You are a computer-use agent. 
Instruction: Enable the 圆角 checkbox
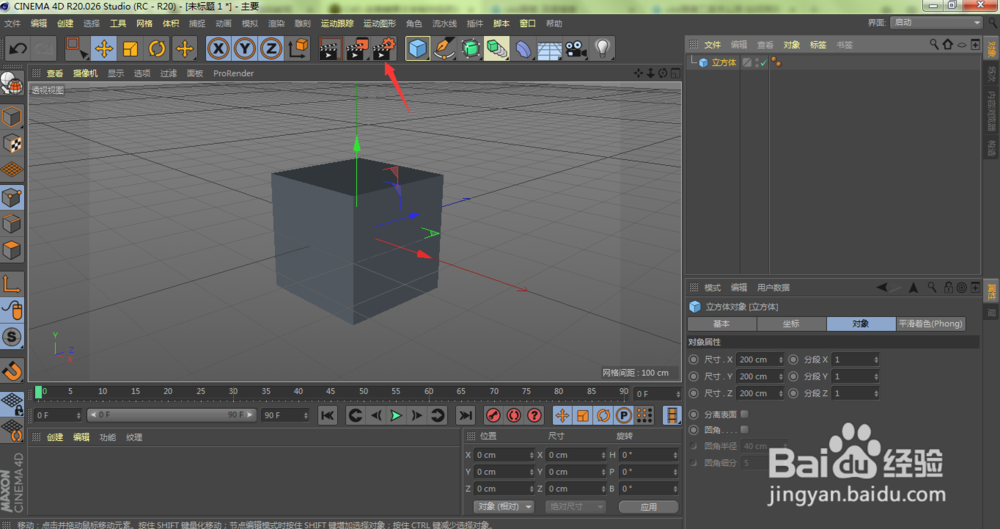click(x=744, y=430)
